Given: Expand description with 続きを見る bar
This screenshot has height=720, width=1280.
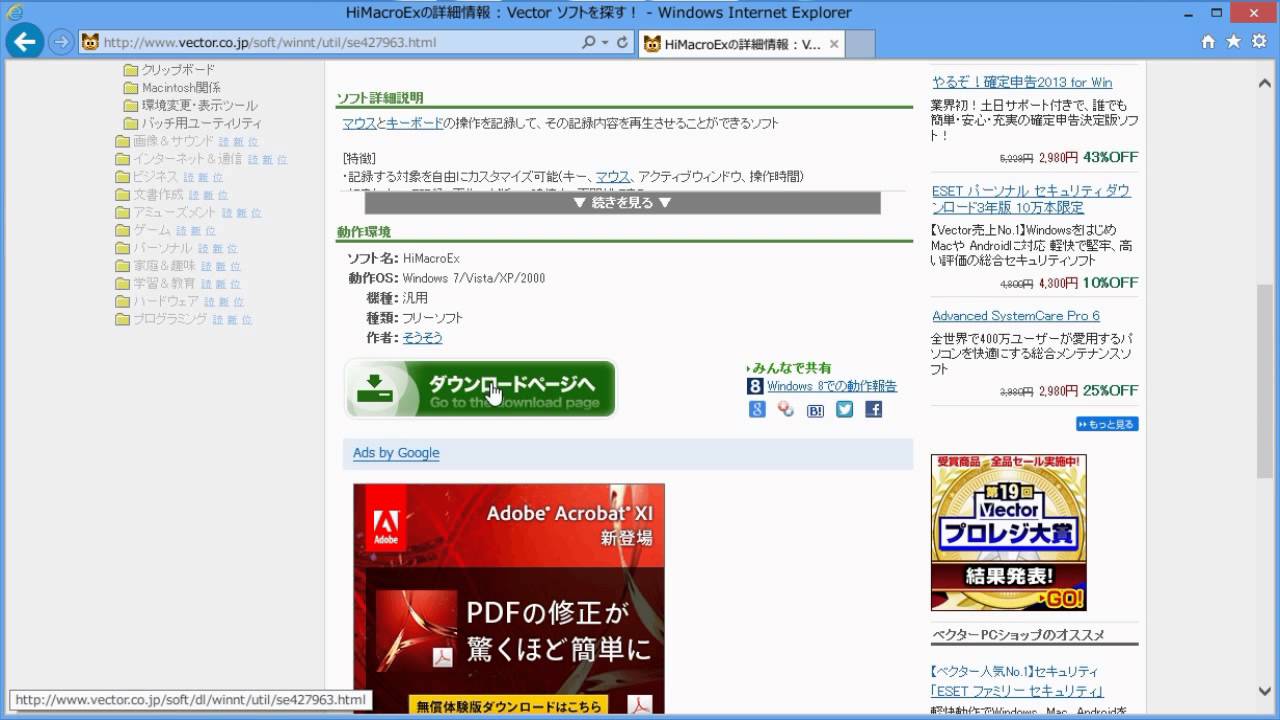Looking at the screenshot, I should 622,202.
